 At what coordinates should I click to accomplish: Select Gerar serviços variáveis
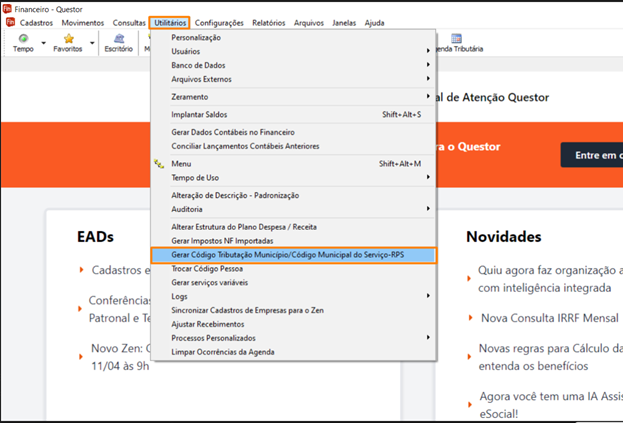[x=293, y=282]
